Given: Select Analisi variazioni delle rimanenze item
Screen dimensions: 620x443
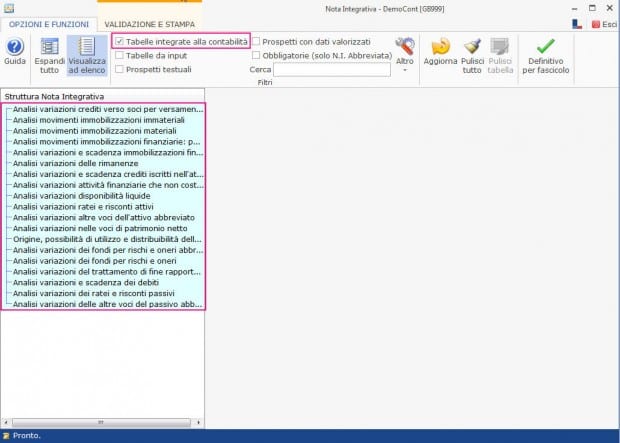Looking at the screenshot, I should click(x=76, y=163).
